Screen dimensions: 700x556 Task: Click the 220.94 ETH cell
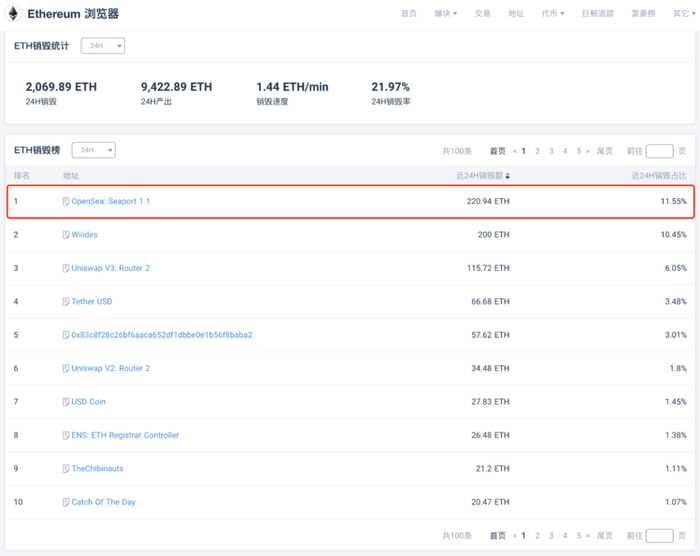point(488,201)
